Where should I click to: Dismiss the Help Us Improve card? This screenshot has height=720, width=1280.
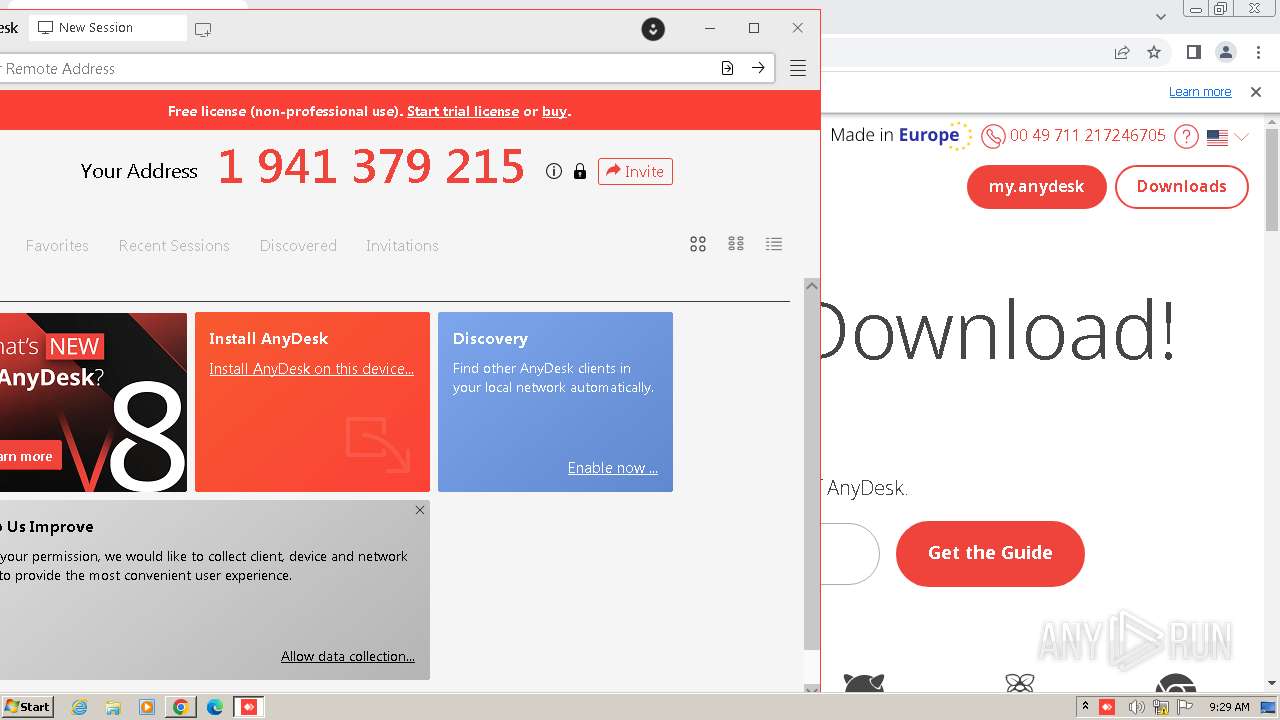[x=420, y=510]
